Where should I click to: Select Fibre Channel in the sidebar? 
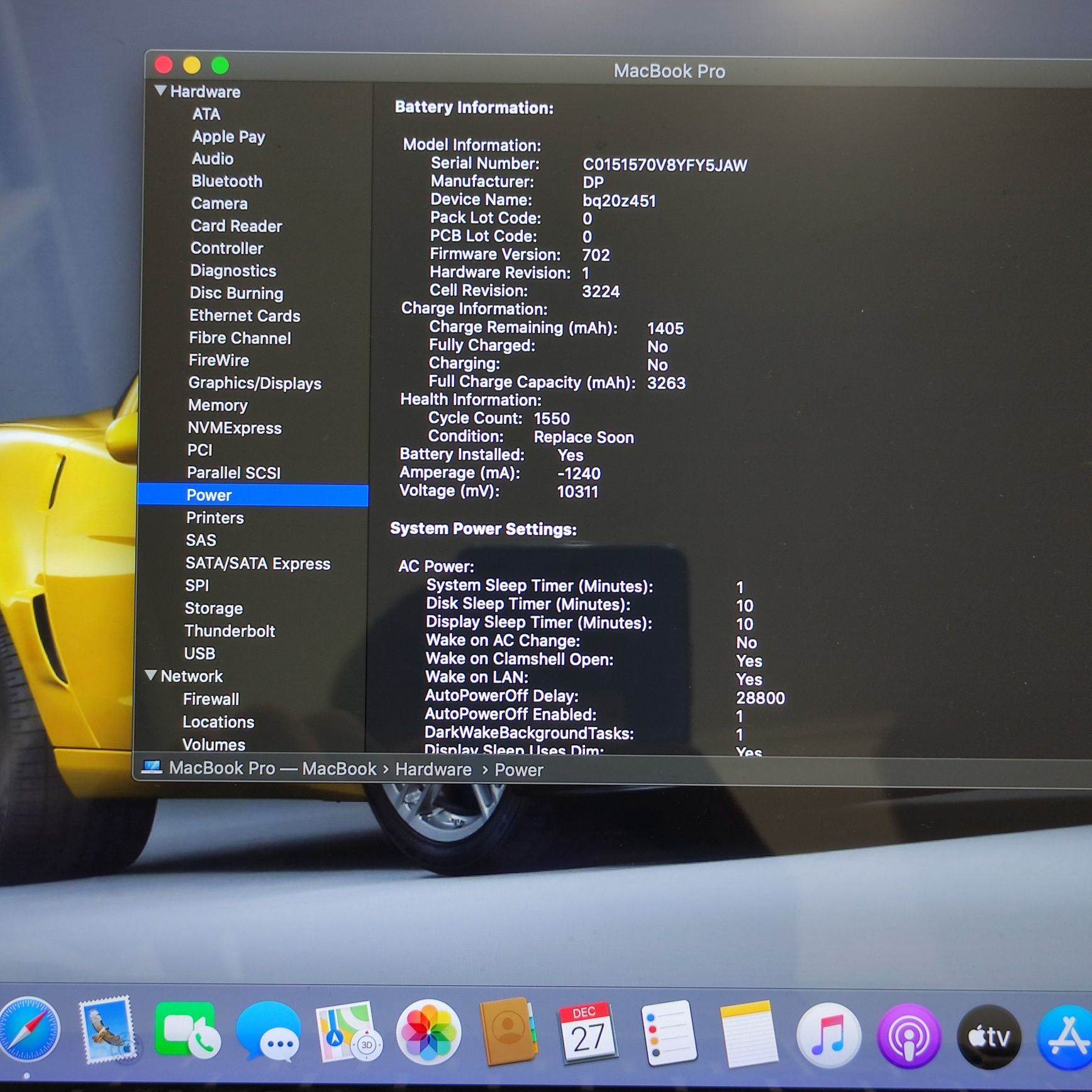pos(240,338)
